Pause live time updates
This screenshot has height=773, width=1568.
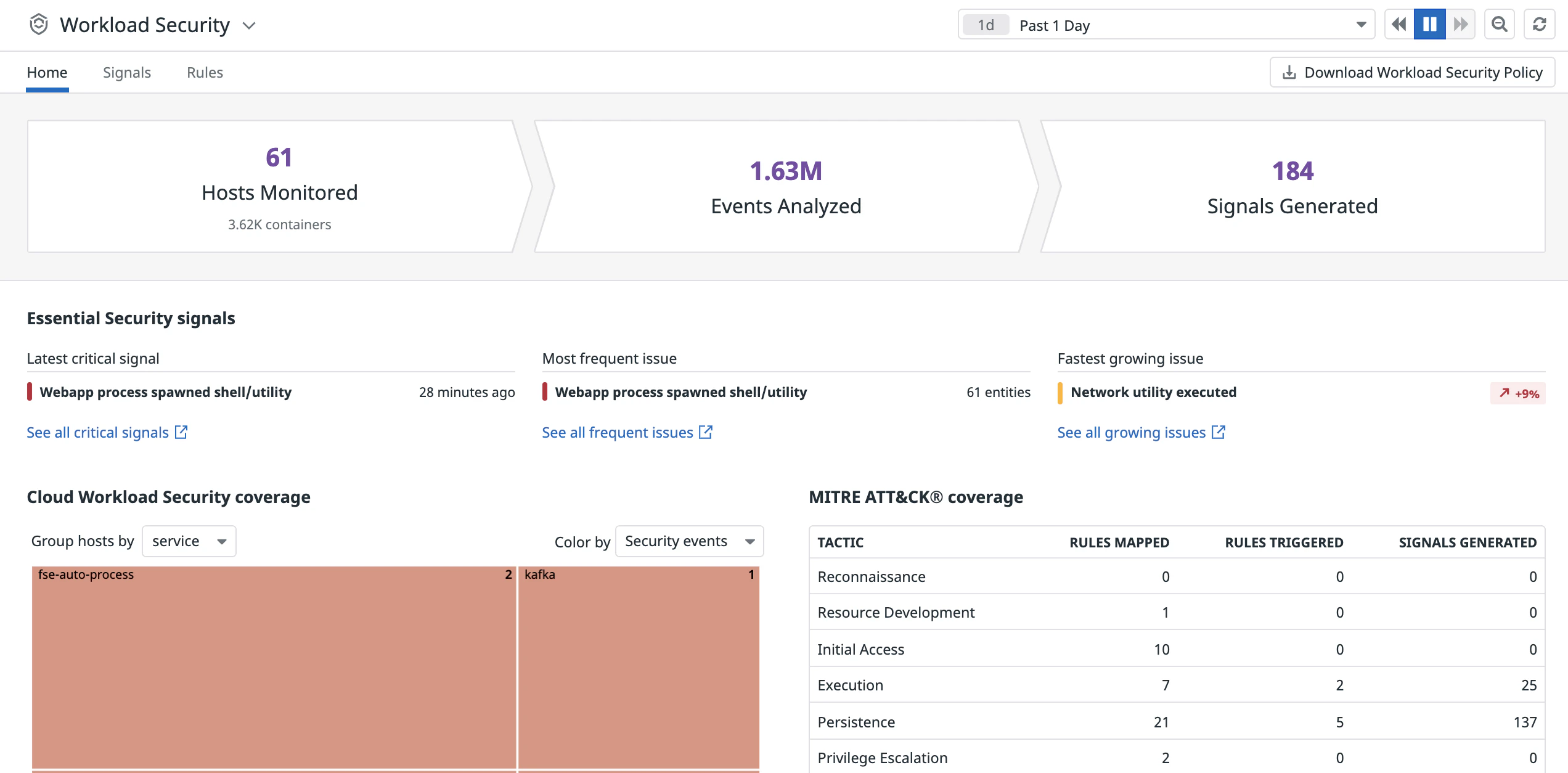1430,25
